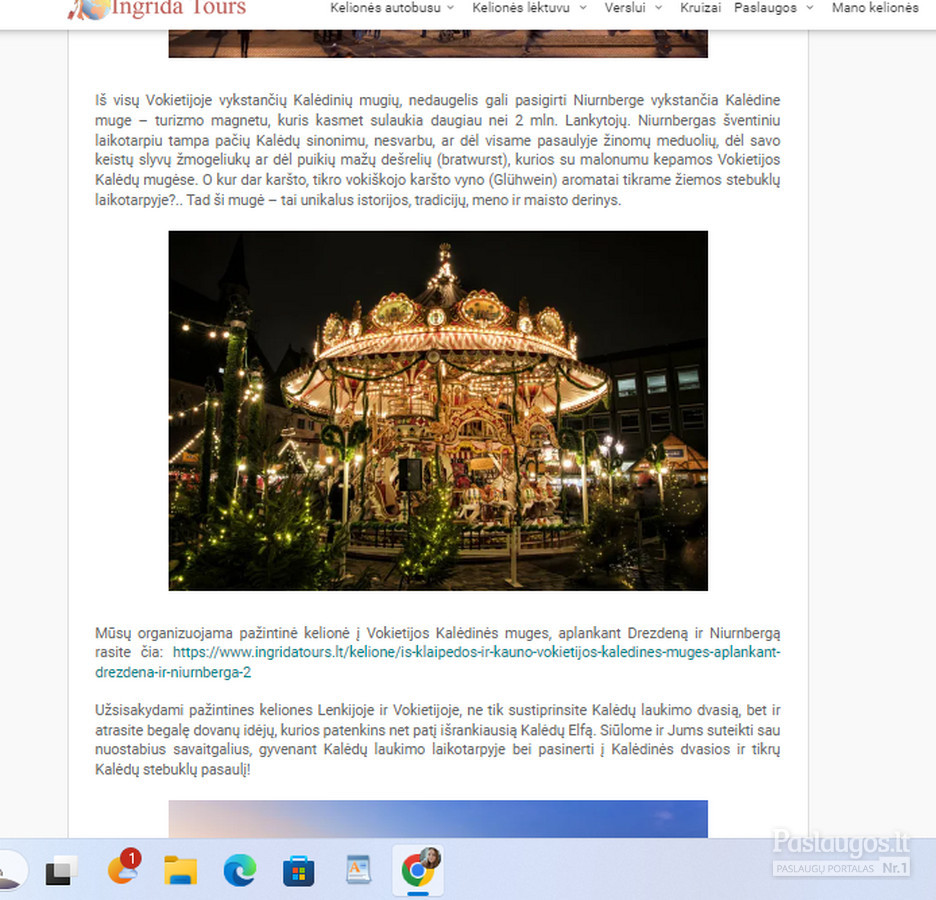Open File Explorer from the taskbar
This screenshot has height=900, width=936.
(180, 870)
